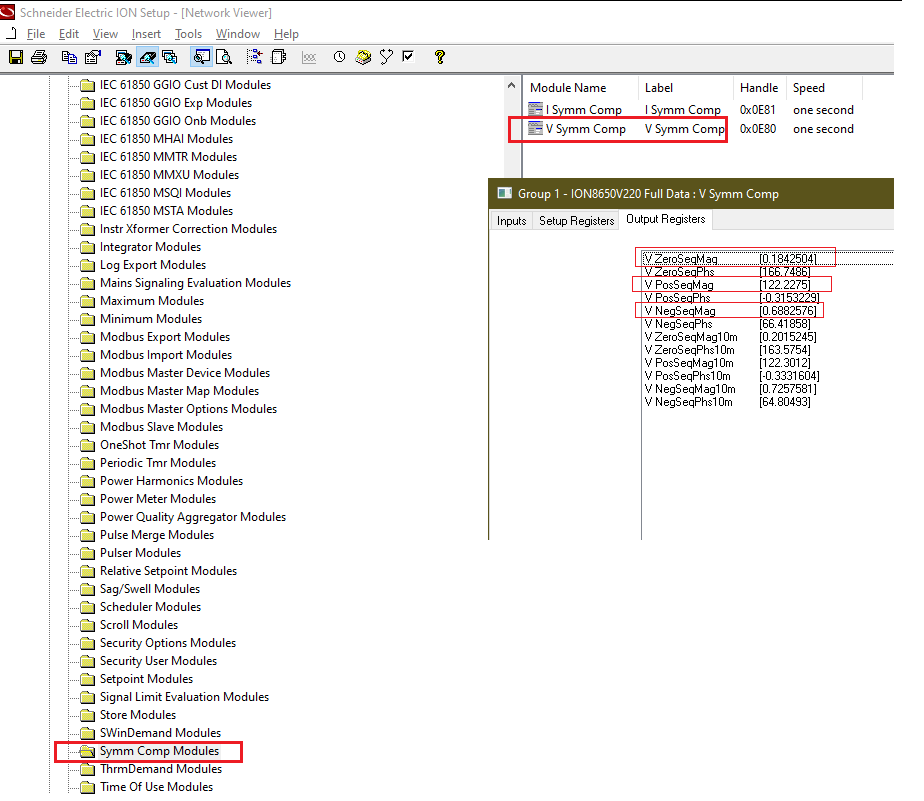Switch to the Inputs tab
The image size is (924, 801).
pyautogui.click(x=512, y=220)
